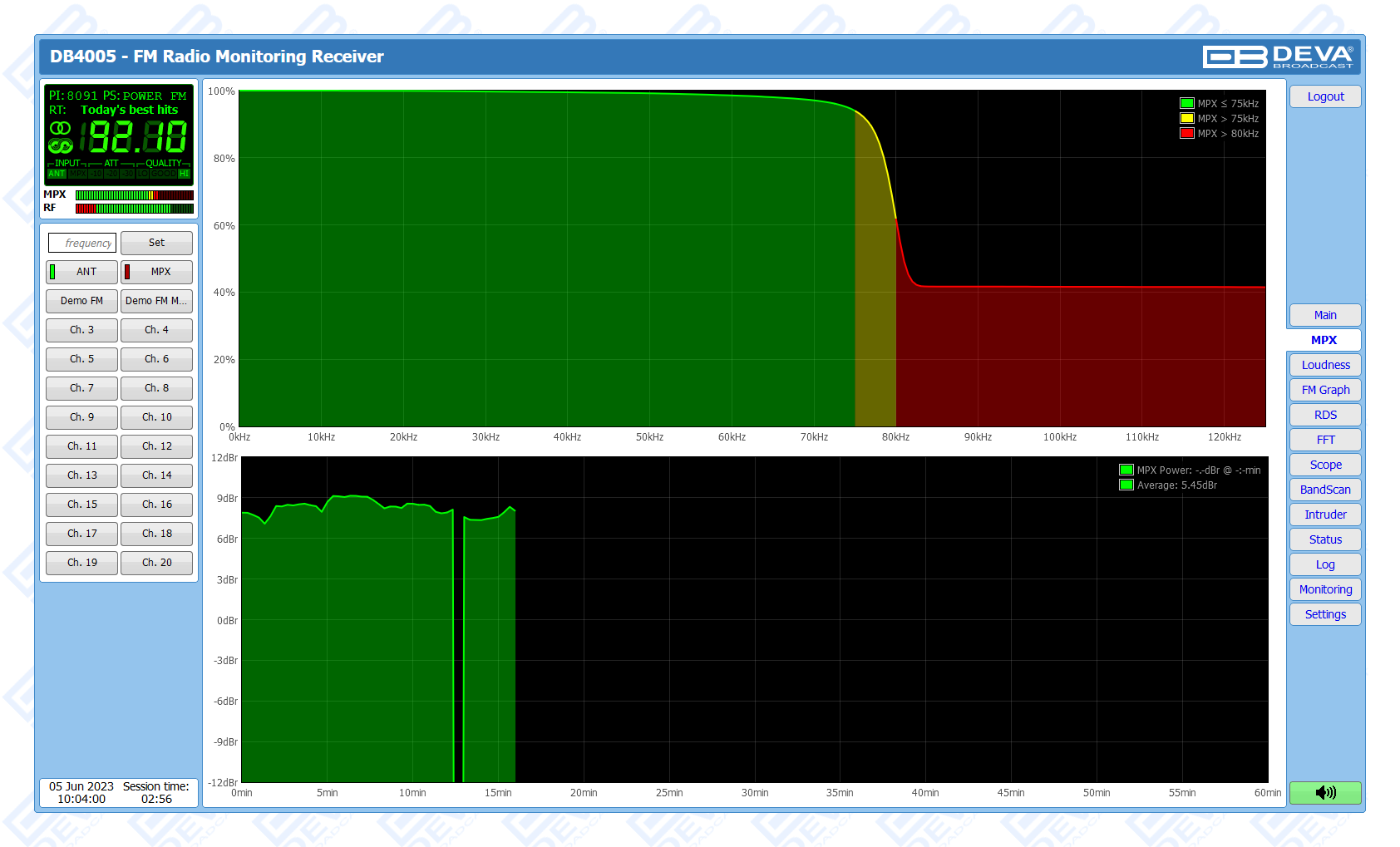Switch input to MPX
This screenshot has width=1400, height=847.
tap(156, 272)
